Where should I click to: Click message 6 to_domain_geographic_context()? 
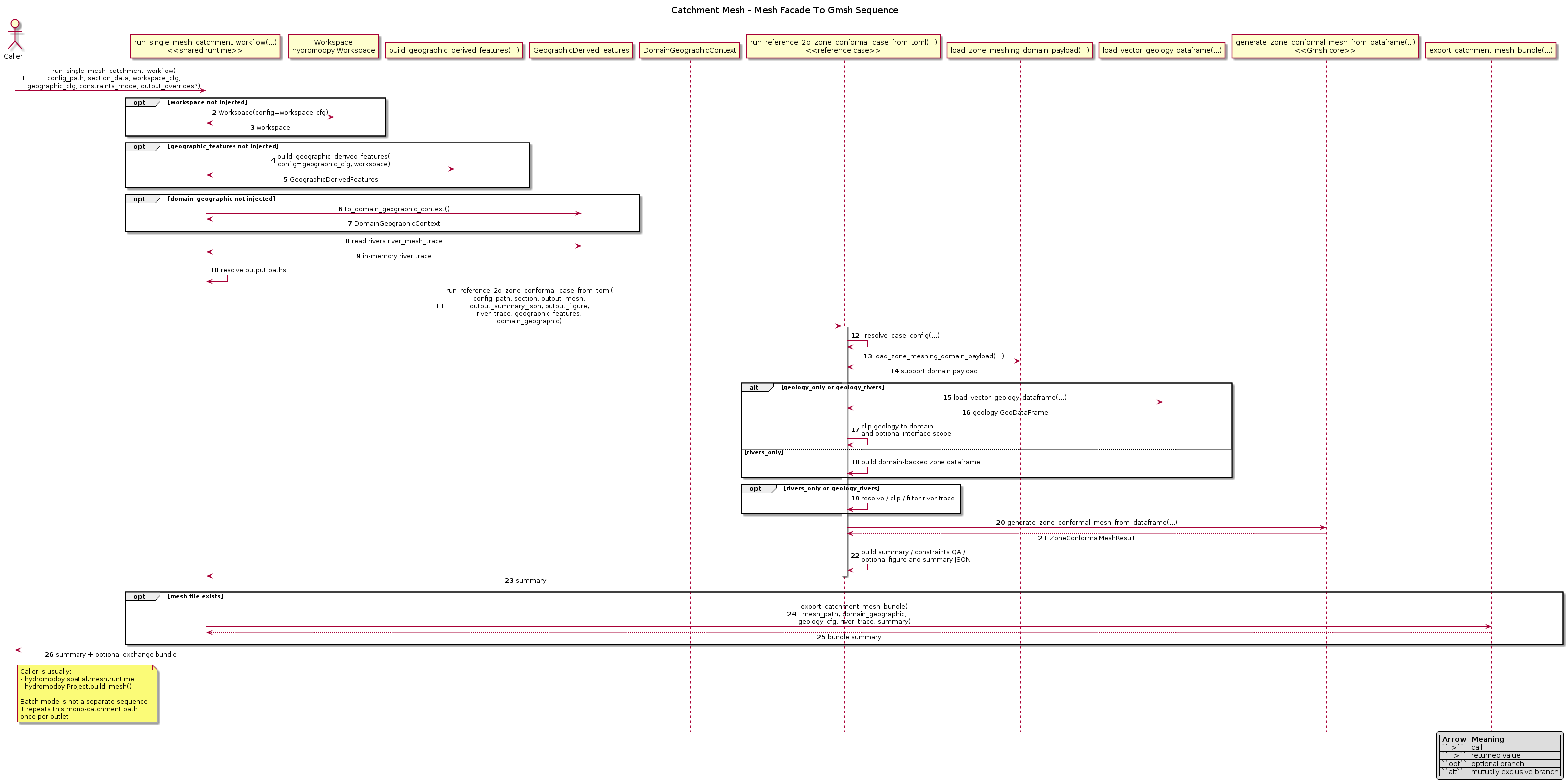[394, 209]
